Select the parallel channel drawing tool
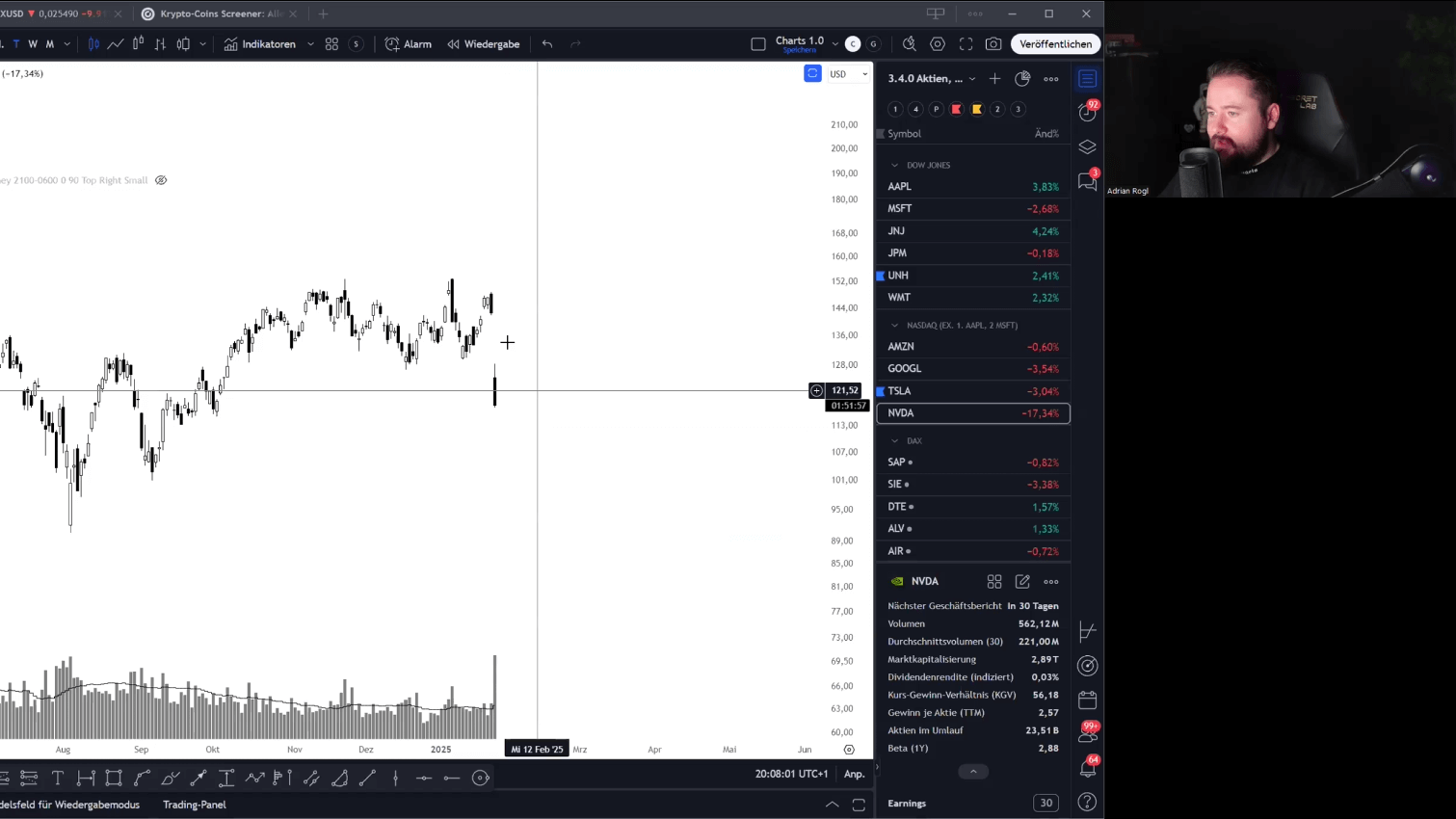The width and height of the screenshot is (1456, 819). point(311,778)
